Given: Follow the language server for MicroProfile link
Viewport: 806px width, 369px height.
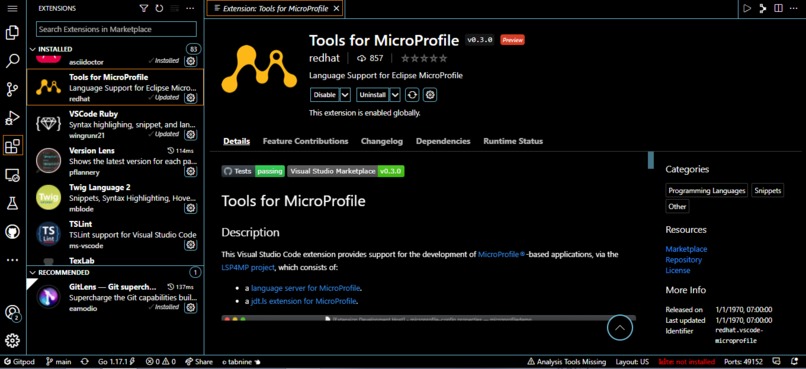Looking at the screenshot, I should (306, 288).
